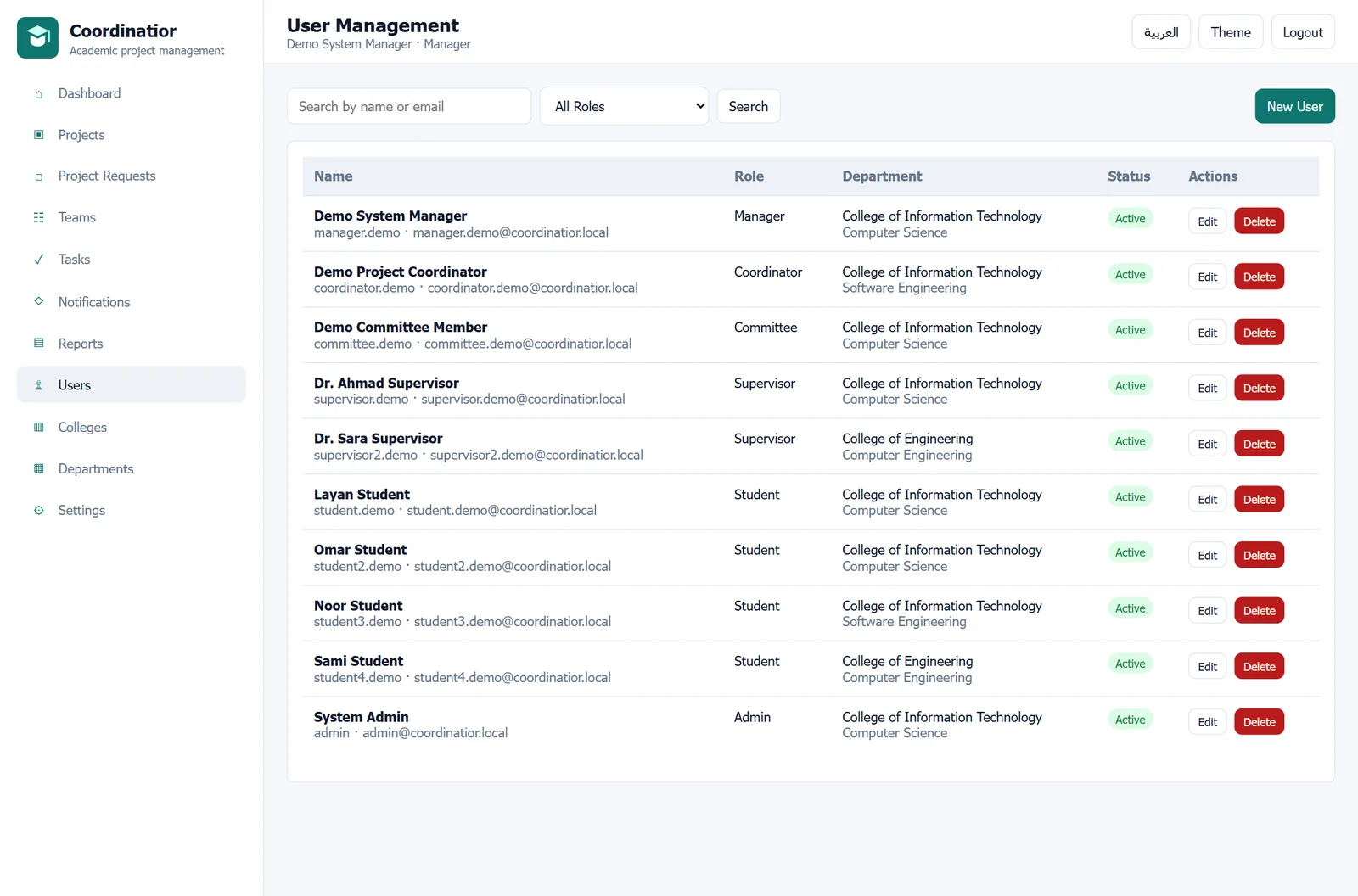Delete the Demo System Manager user
The width and height of the screenshot is (1358, 896).
pyautogui.click(x=1259, y=221)
